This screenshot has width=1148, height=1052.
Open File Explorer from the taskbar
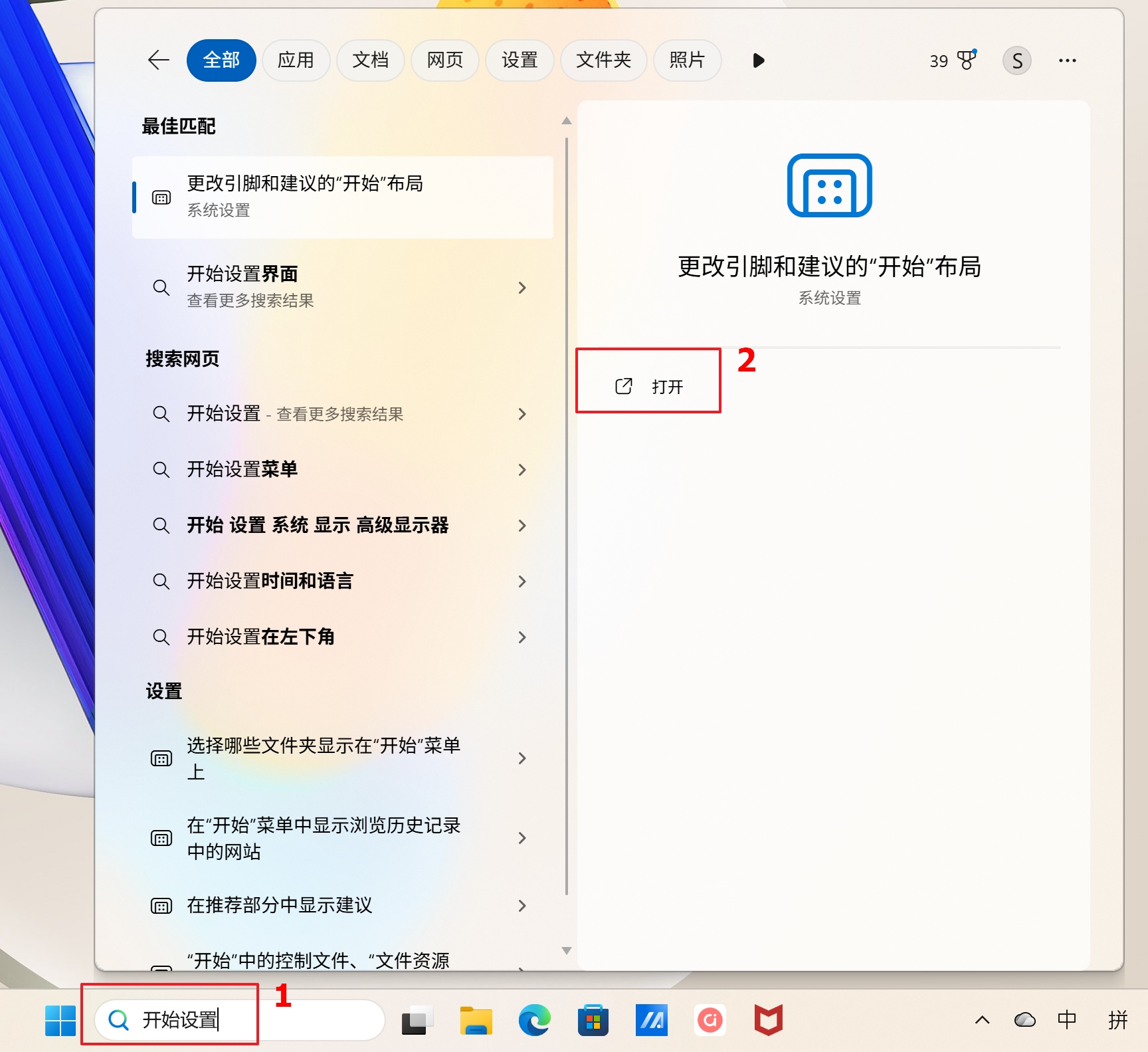[476, 1020]
